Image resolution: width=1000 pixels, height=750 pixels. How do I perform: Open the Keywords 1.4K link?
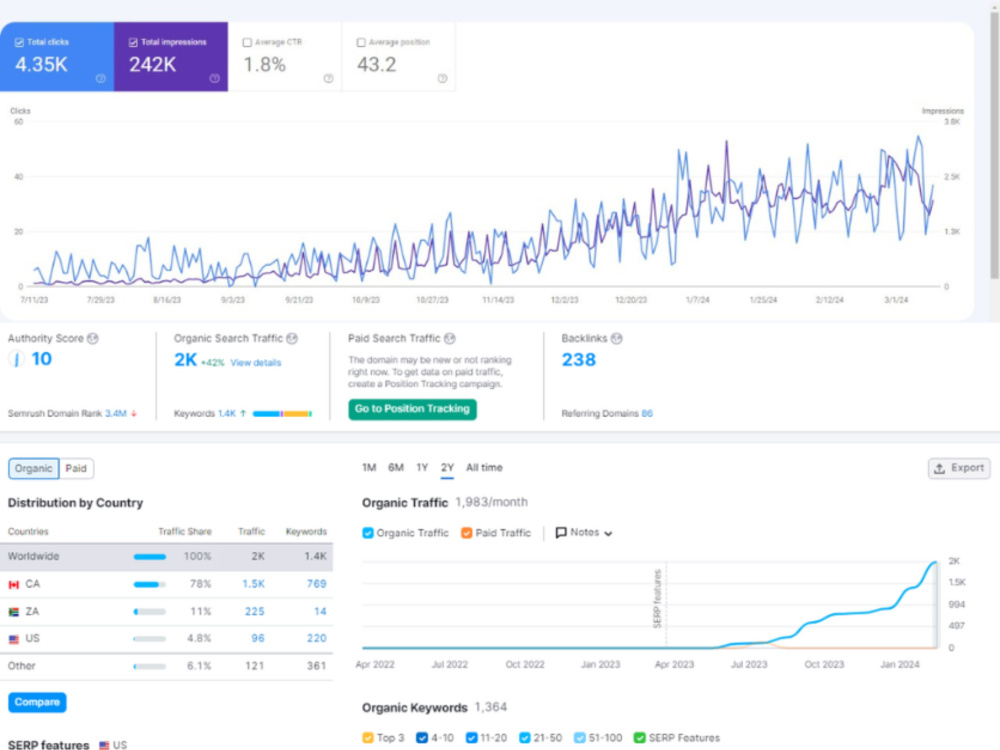227,414
